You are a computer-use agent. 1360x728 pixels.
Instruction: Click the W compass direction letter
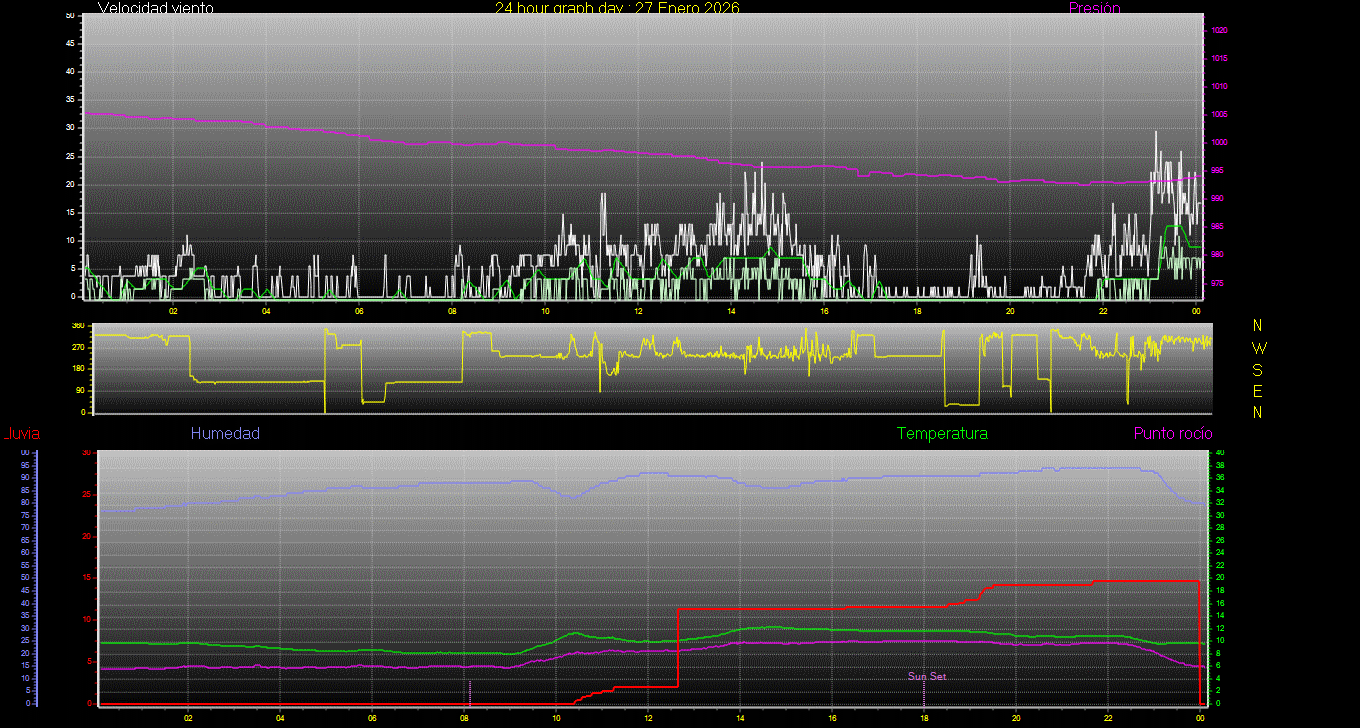pyautogui.click(x=1258, y=348)
